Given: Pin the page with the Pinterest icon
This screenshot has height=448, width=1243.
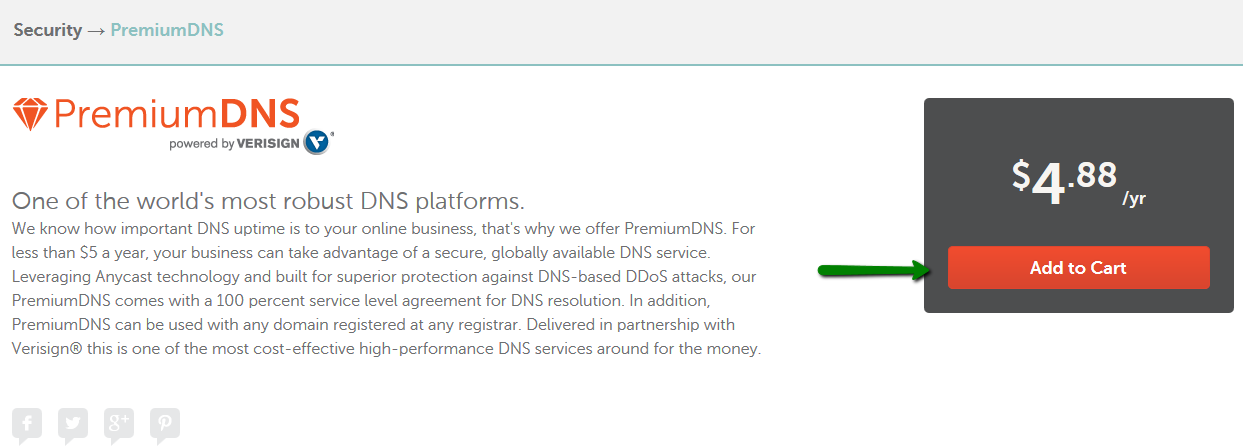Looking at the screenshot, I should [x=165, y=425].
